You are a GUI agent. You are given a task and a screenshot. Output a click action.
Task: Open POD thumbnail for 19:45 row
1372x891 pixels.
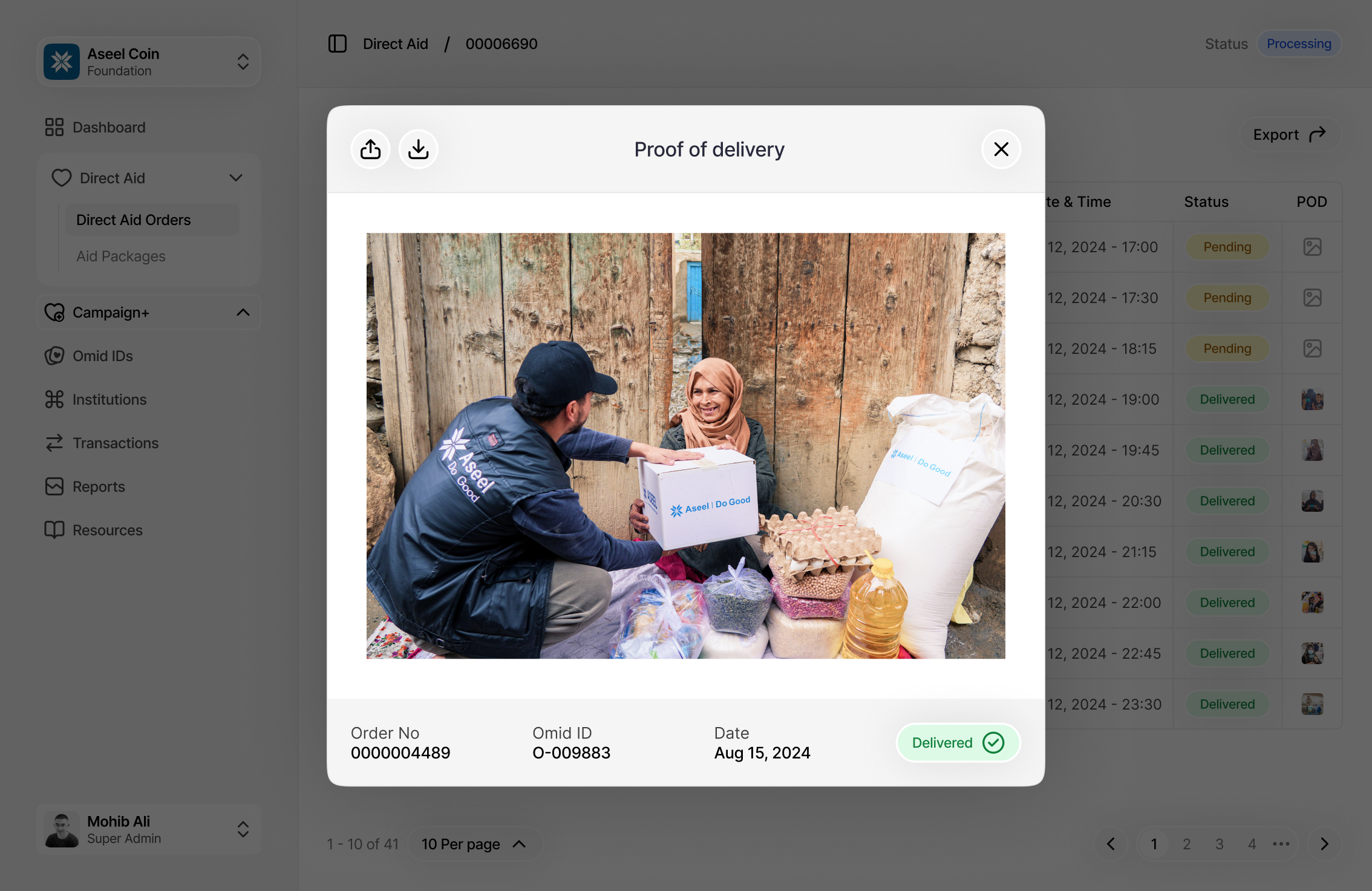(1312, 450)
